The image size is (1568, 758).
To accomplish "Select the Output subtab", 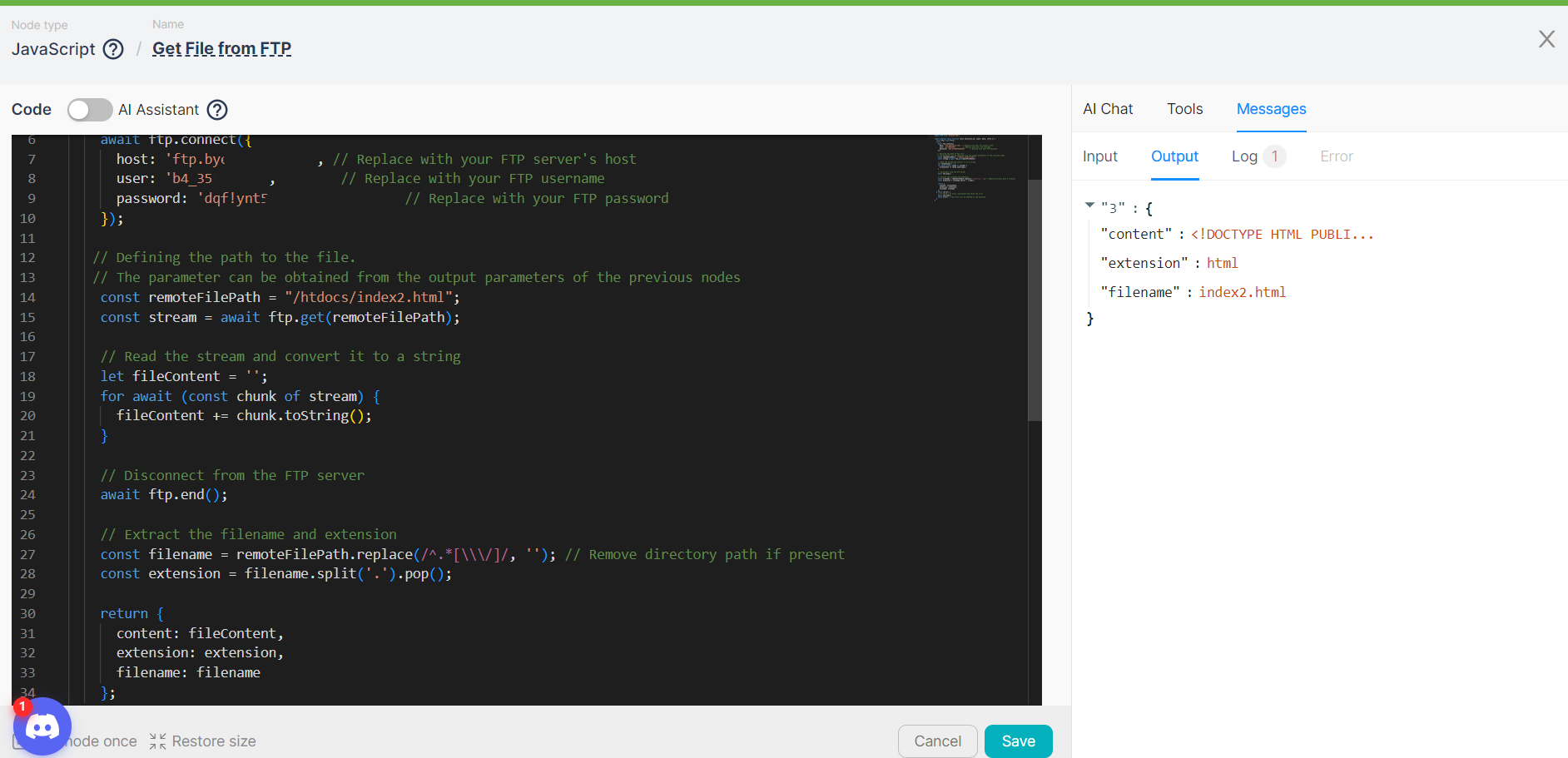I will [1174, 156].
